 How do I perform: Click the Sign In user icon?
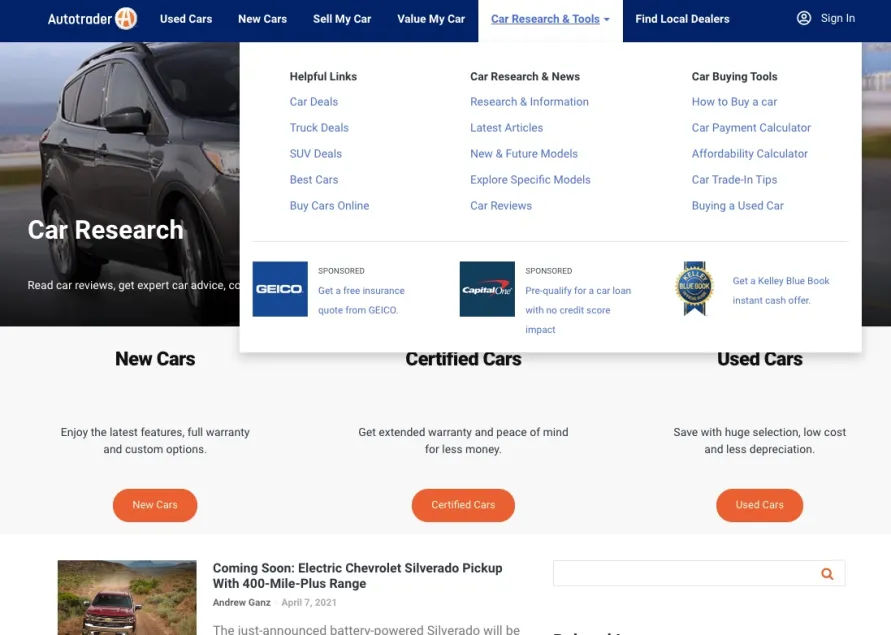803,18
